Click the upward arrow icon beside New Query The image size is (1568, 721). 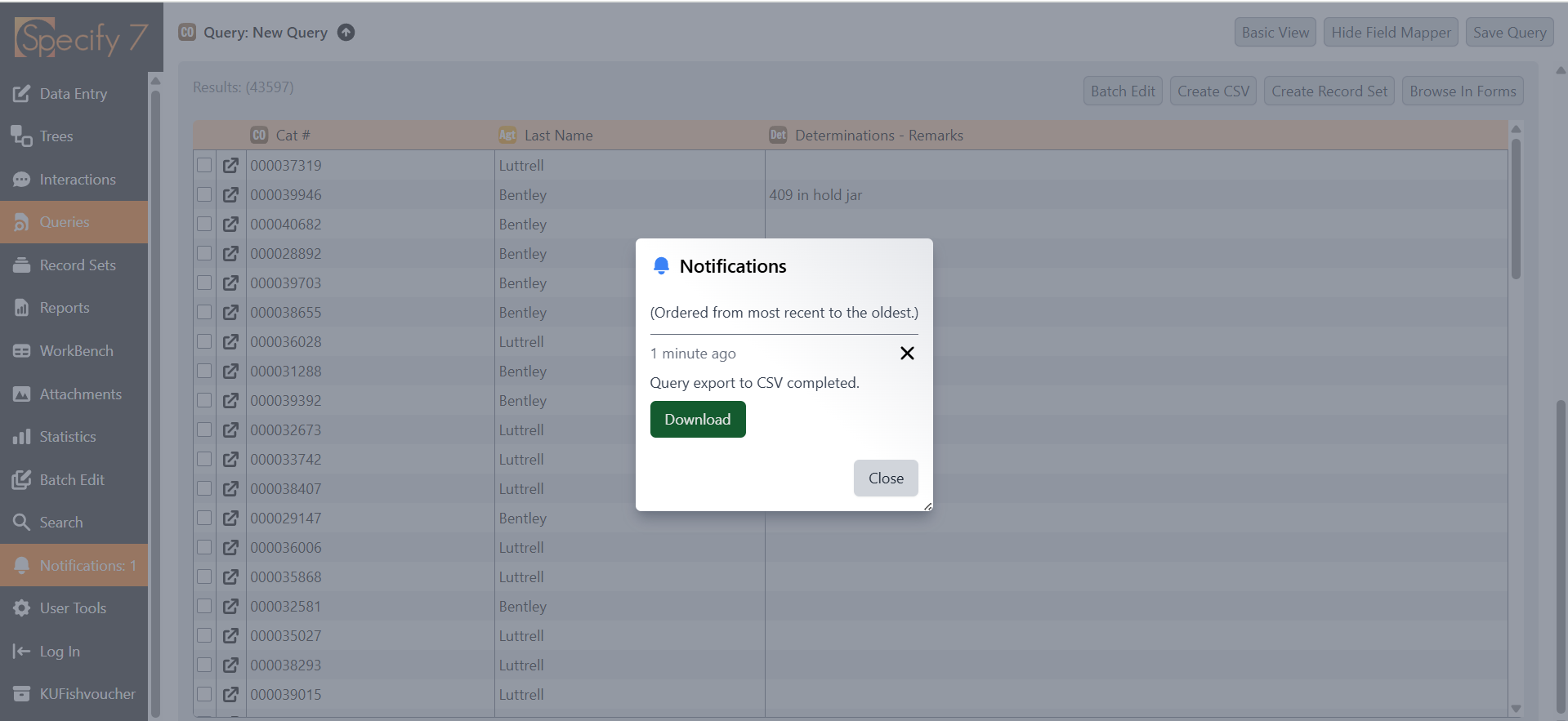tap(346, 33)
